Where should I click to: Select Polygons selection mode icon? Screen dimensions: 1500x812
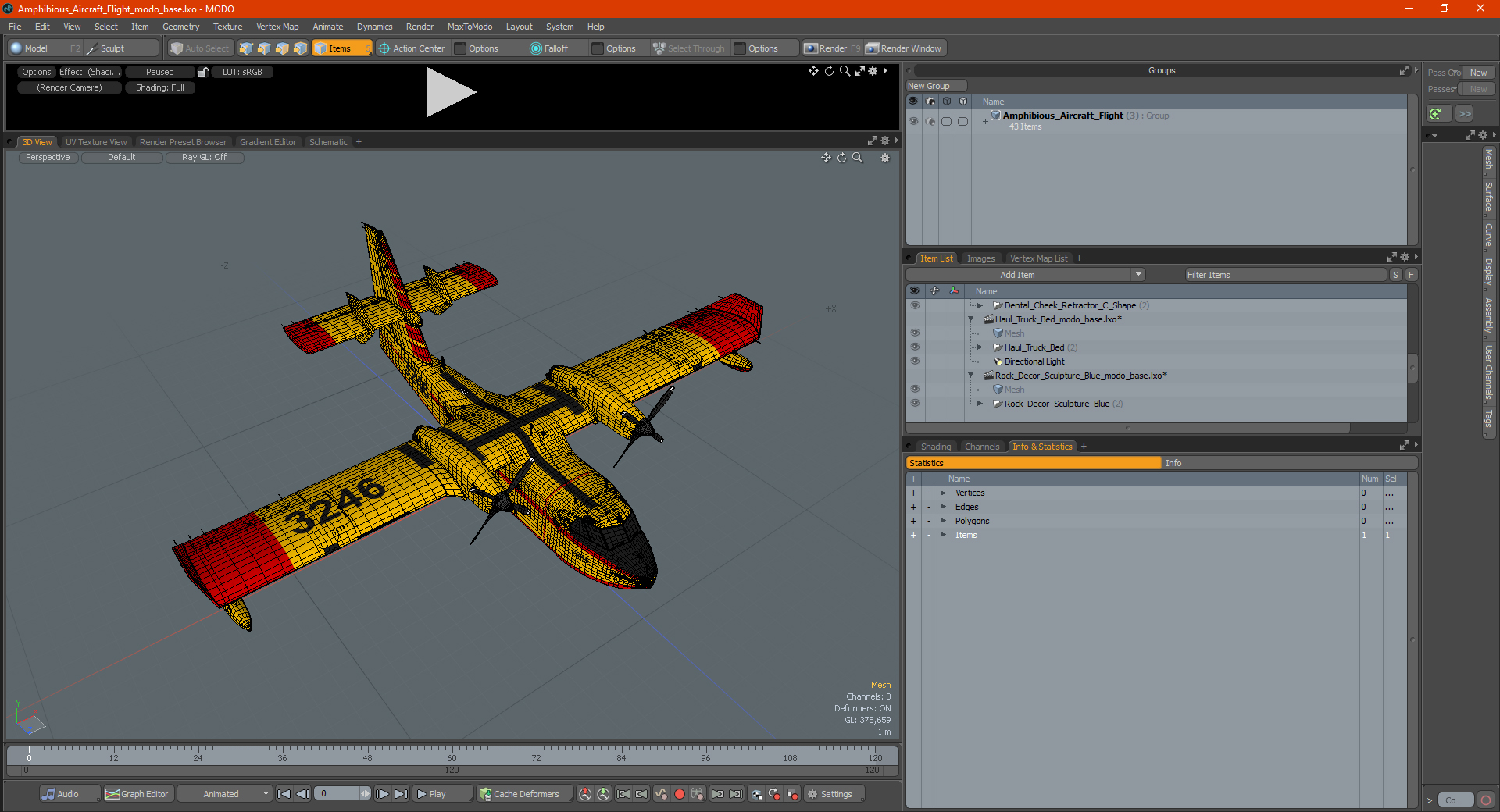click(282, 48)
